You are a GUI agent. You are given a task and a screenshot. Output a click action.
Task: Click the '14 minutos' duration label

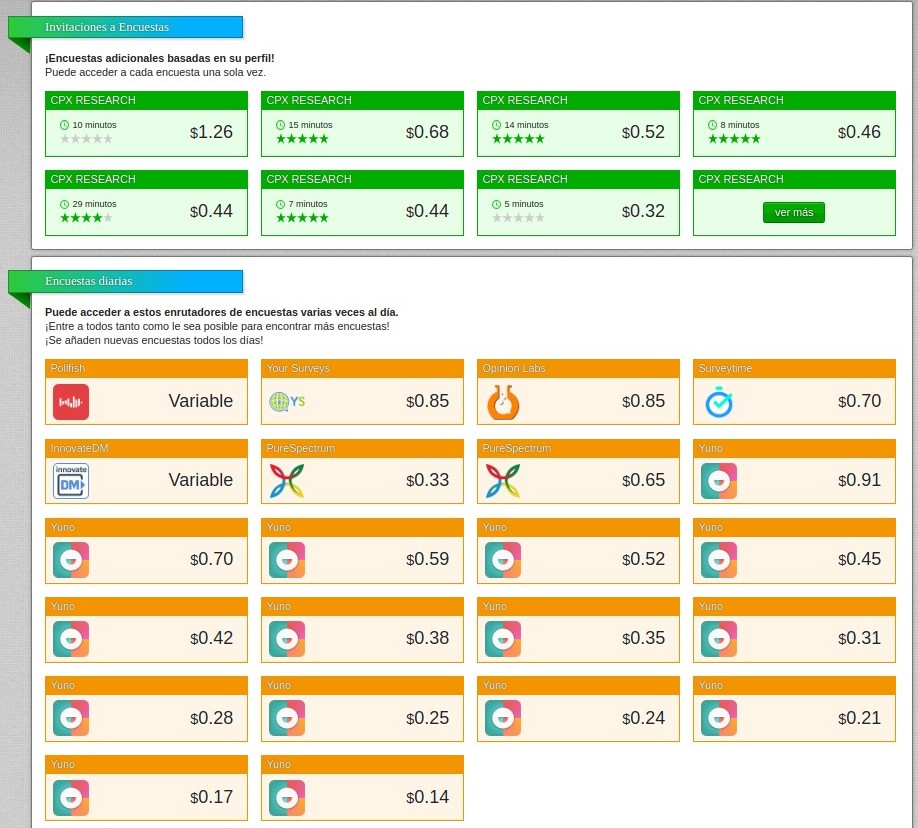[526, 125]
